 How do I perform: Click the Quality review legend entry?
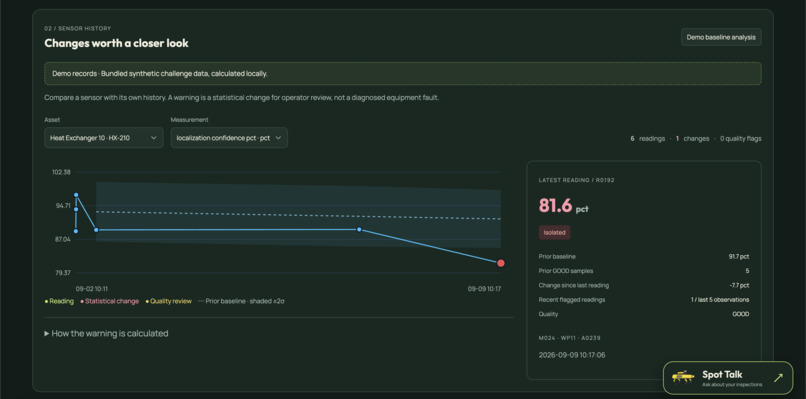click(x=169, y=301)
